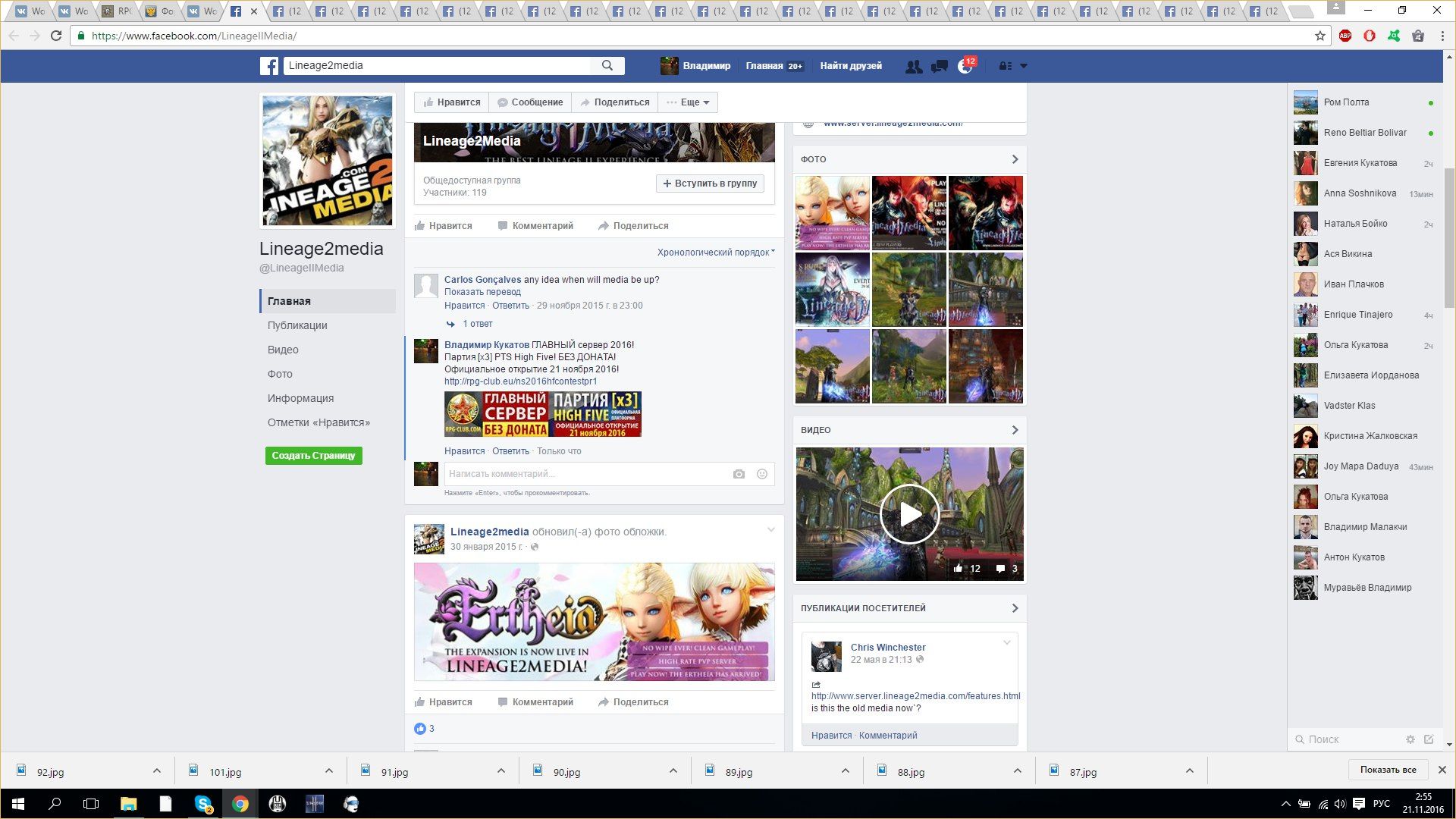Click Написать комментарий input field

586,474
